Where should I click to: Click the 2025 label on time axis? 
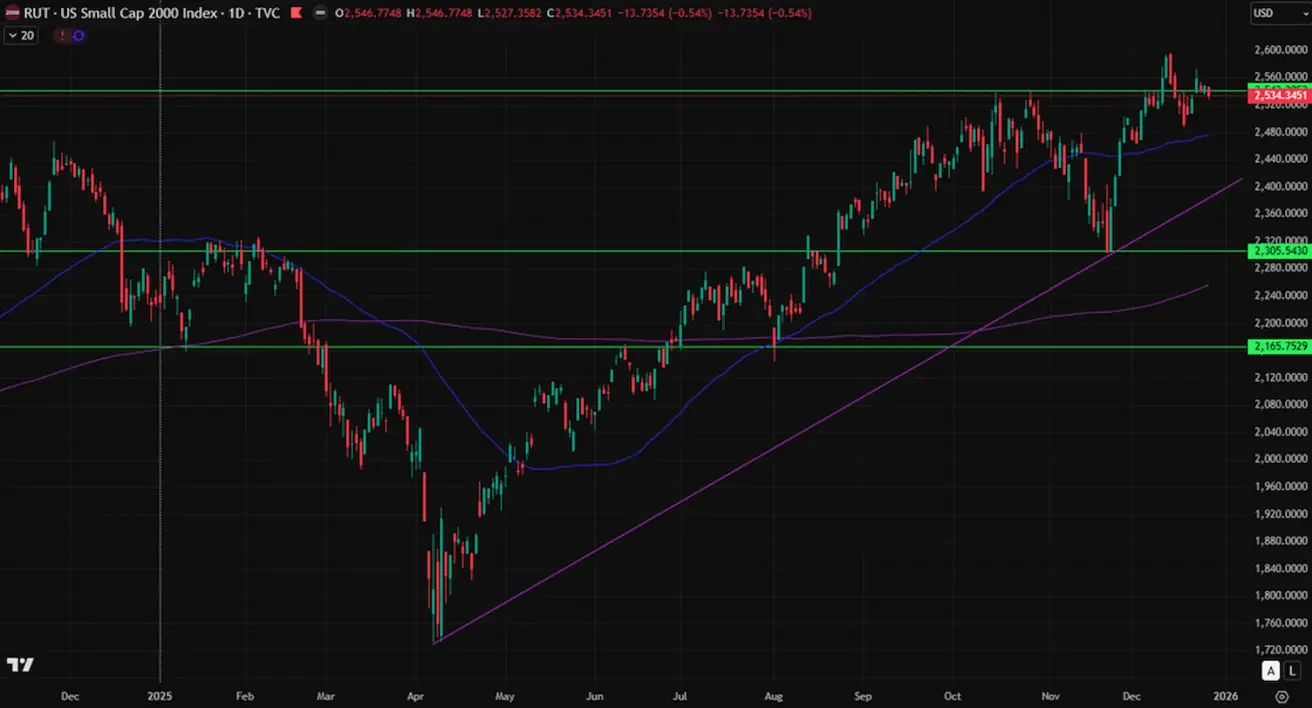(160, 696)
